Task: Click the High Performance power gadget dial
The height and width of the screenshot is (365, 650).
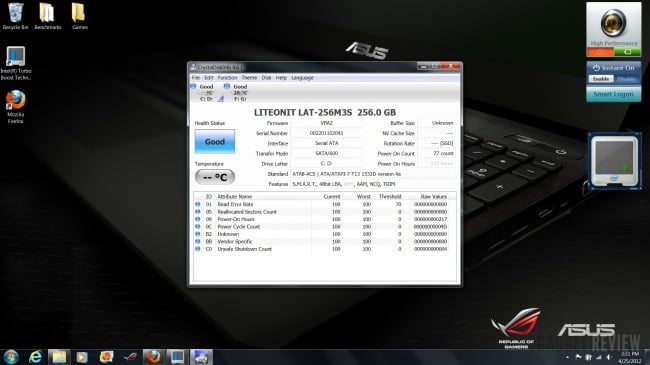Action: (x=614, y=23)
